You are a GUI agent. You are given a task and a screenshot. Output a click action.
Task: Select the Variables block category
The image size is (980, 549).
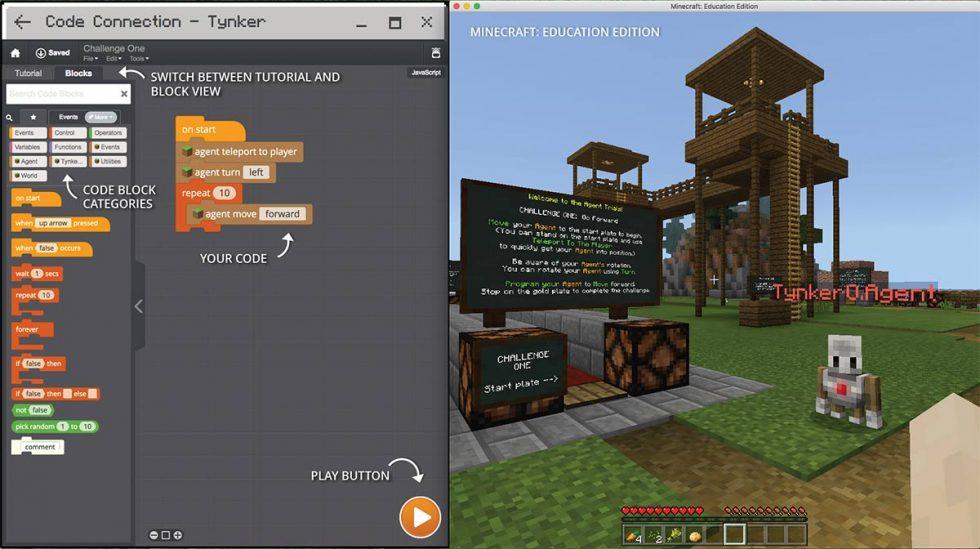point(27,147)
